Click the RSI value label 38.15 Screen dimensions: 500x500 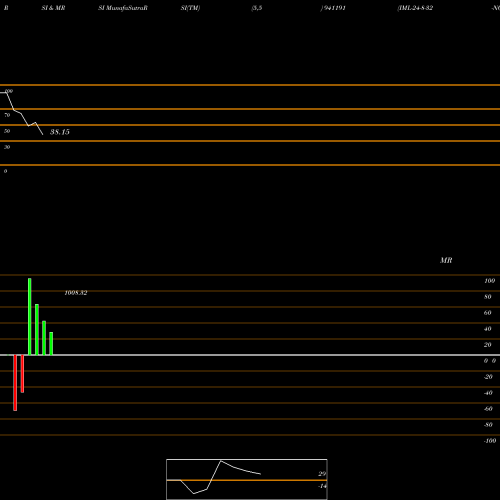pos(60,132)
